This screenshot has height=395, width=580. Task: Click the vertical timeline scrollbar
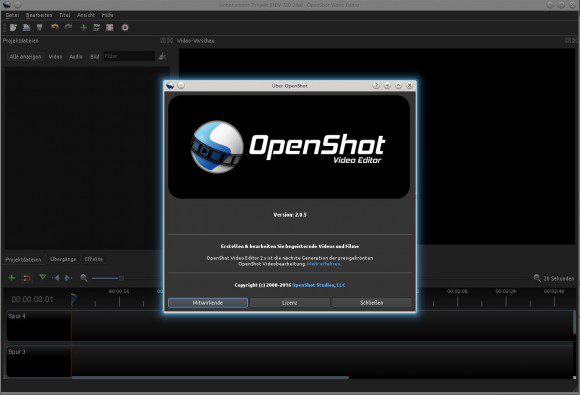574,321
